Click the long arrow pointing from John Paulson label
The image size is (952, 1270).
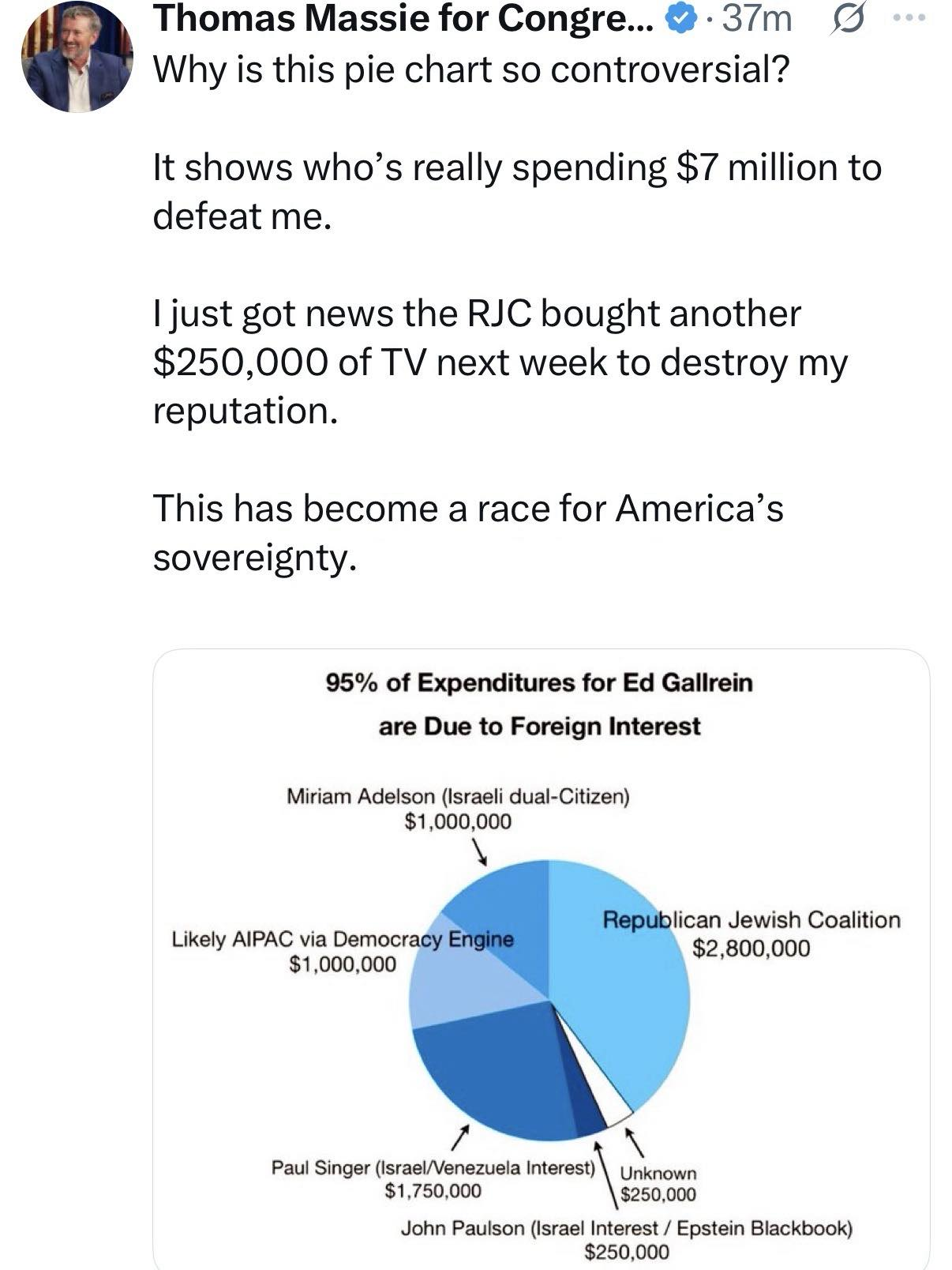click(605, 1170)
